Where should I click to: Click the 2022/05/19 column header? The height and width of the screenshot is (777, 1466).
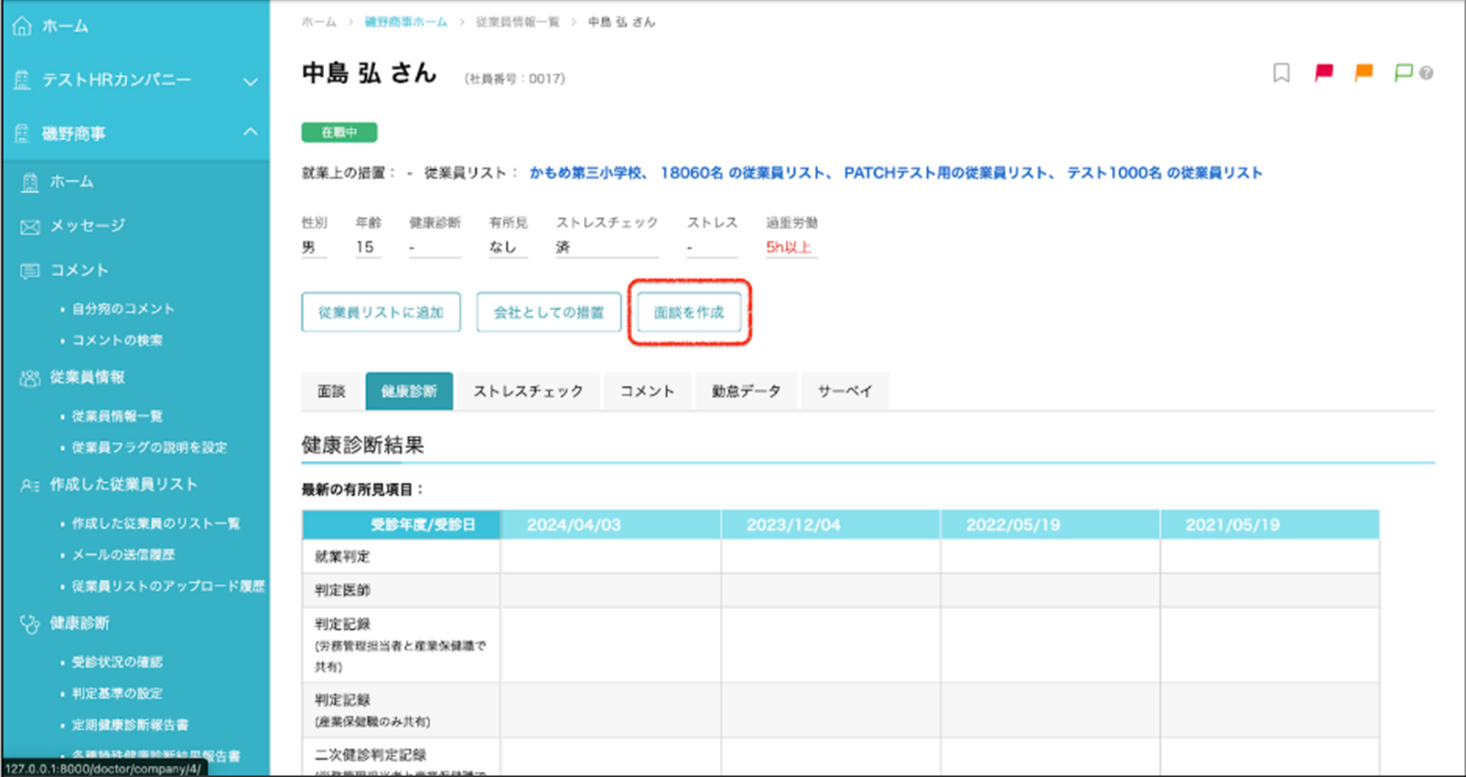point(1050,525)
